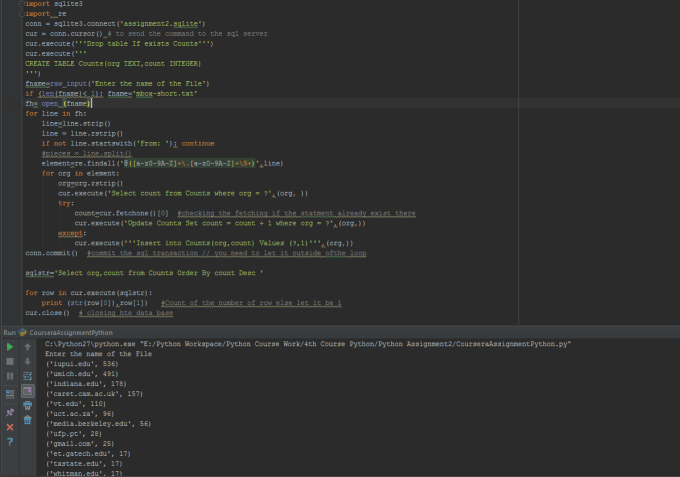The image size is (680, 477).
Task: Click the 'org=org.rstrip()' code line
Action: (91, 183)
